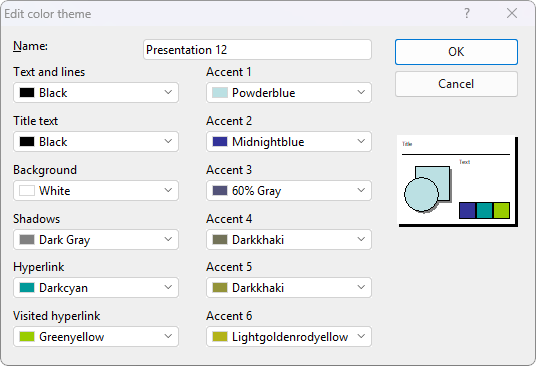Click the Powderblue text in Accent 1

coord(264,93)
